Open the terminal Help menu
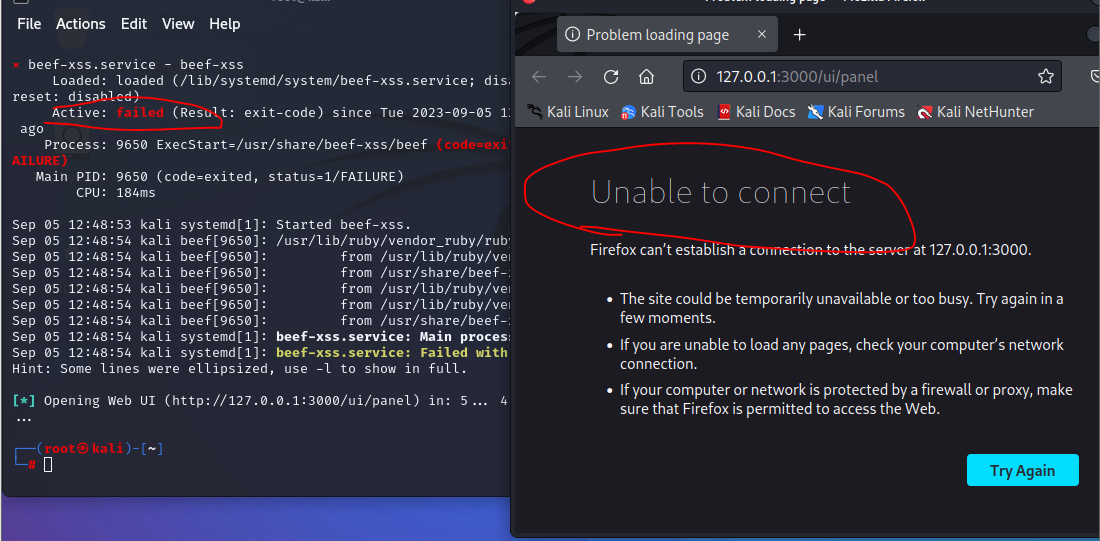The height and width of the screenshot is (541, 1100). coord(224,24)
